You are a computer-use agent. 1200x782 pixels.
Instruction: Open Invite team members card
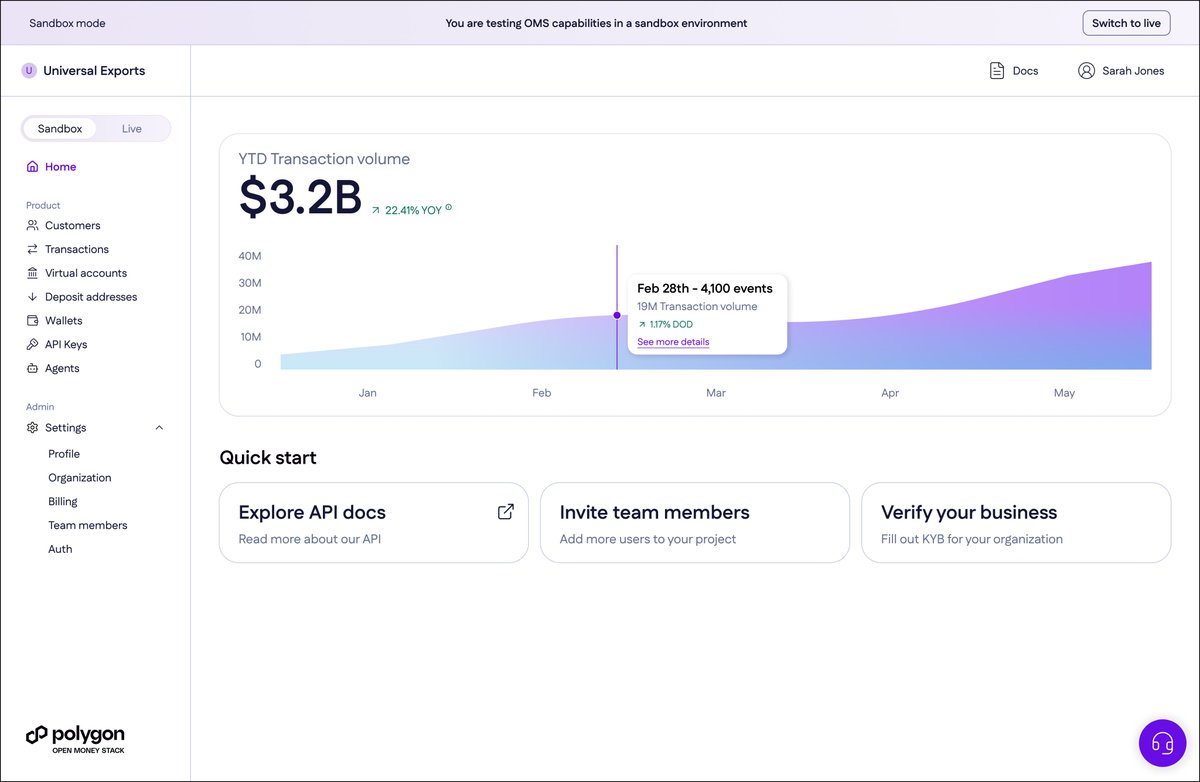pos(695,523)
